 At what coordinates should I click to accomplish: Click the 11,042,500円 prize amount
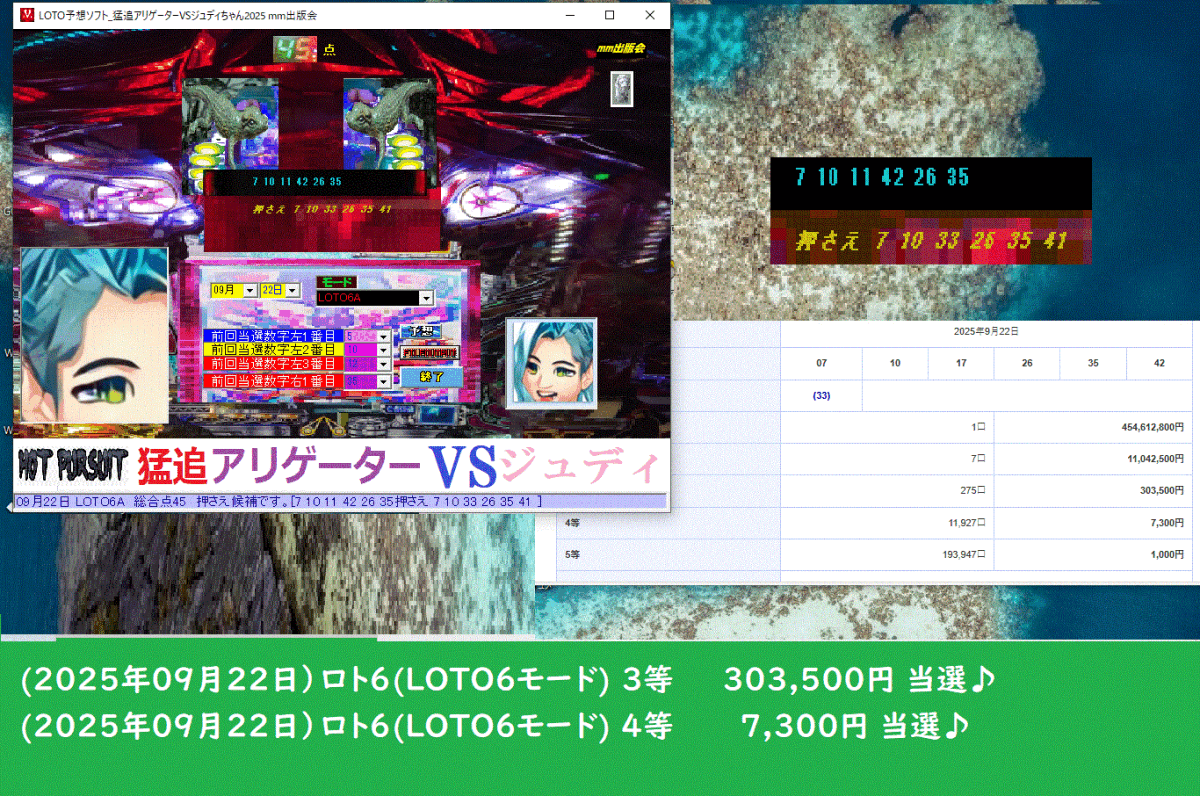click(x=1150, y=458)
